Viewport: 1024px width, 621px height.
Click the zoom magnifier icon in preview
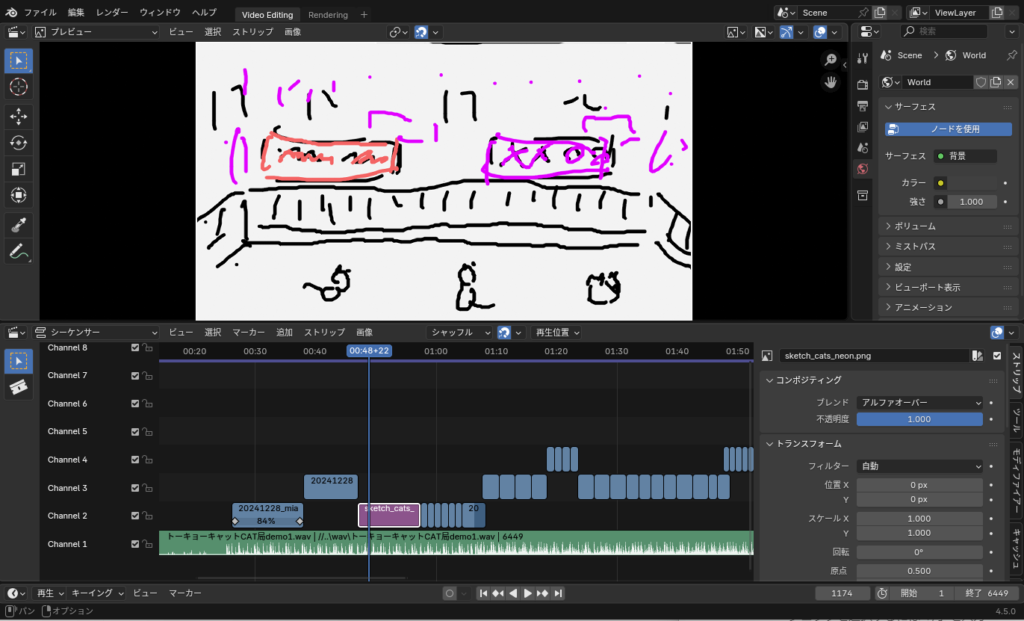830,60
